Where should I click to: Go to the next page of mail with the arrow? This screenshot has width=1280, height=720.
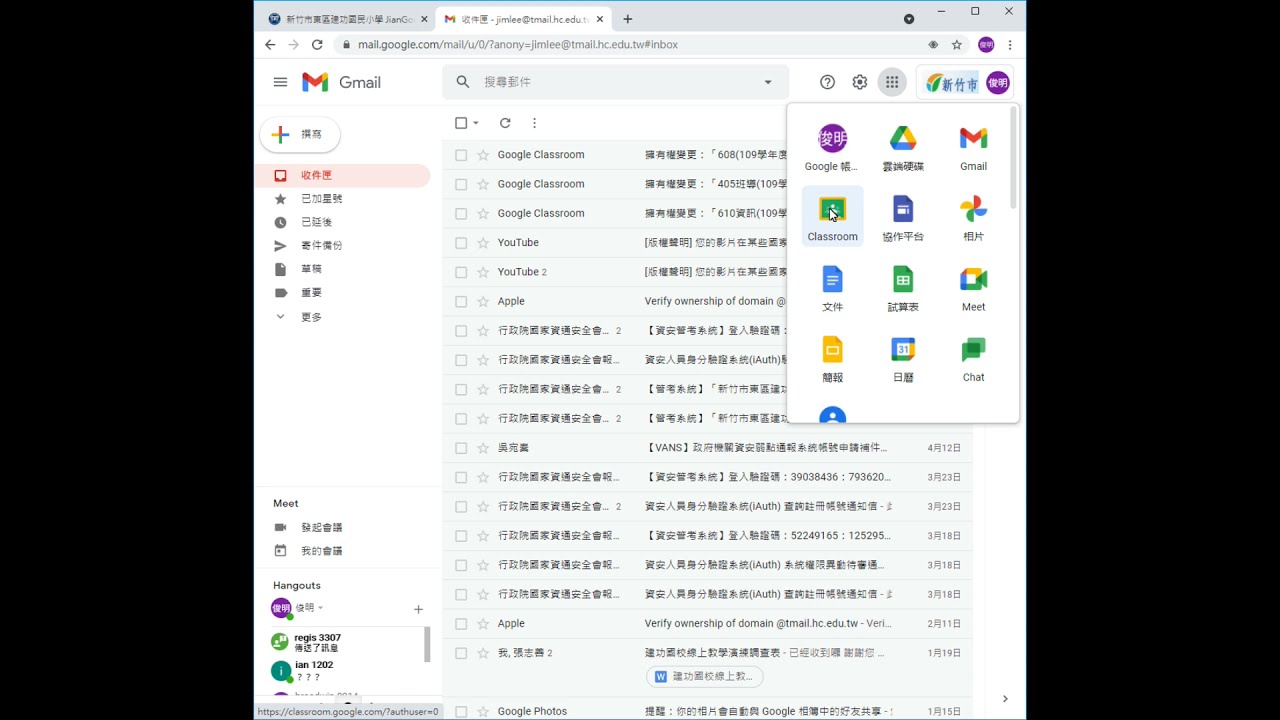click(x=1005, y=699)
